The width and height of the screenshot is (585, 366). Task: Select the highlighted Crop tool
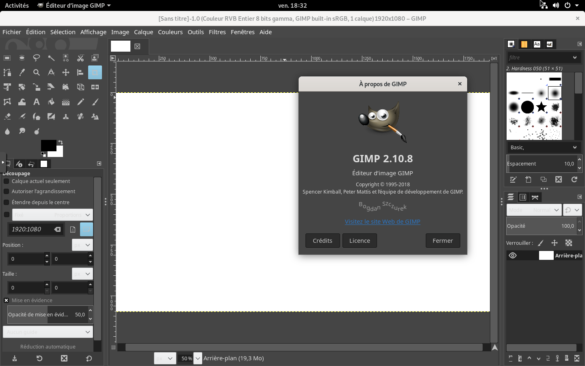click(x=95, y=72)
